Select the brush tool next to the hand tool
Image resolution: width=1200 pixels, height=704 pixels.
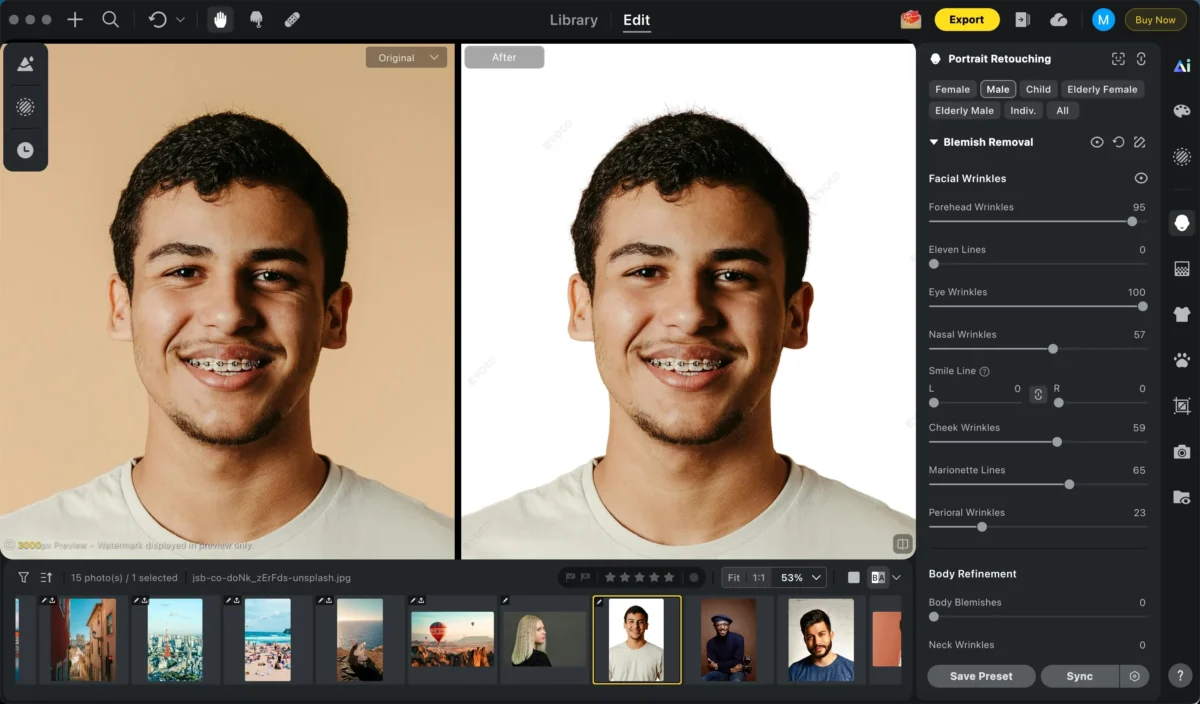pyautogui.click(x=256, y=19)
